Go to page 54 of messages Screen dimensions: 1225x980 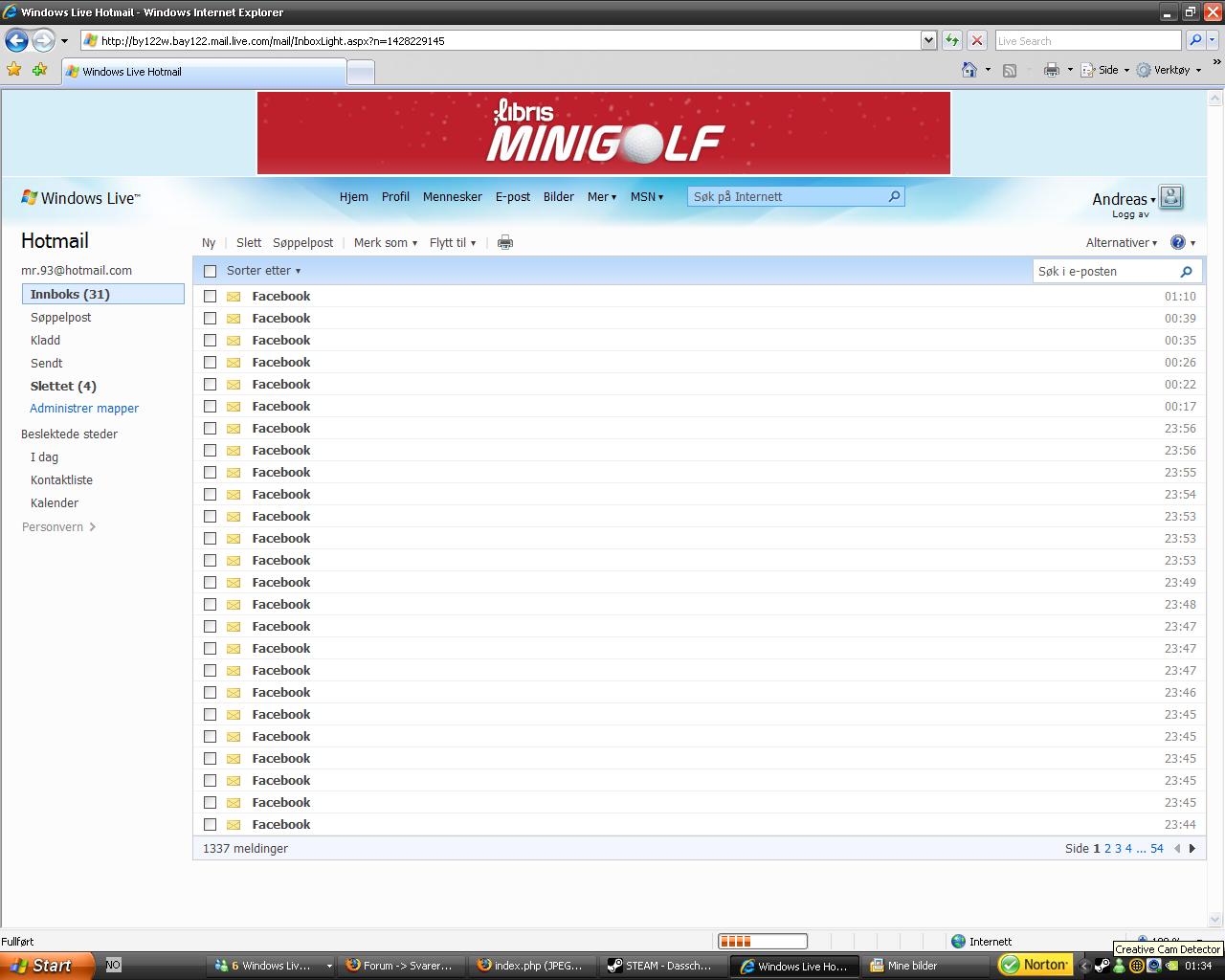click(x=1157, y=849)
